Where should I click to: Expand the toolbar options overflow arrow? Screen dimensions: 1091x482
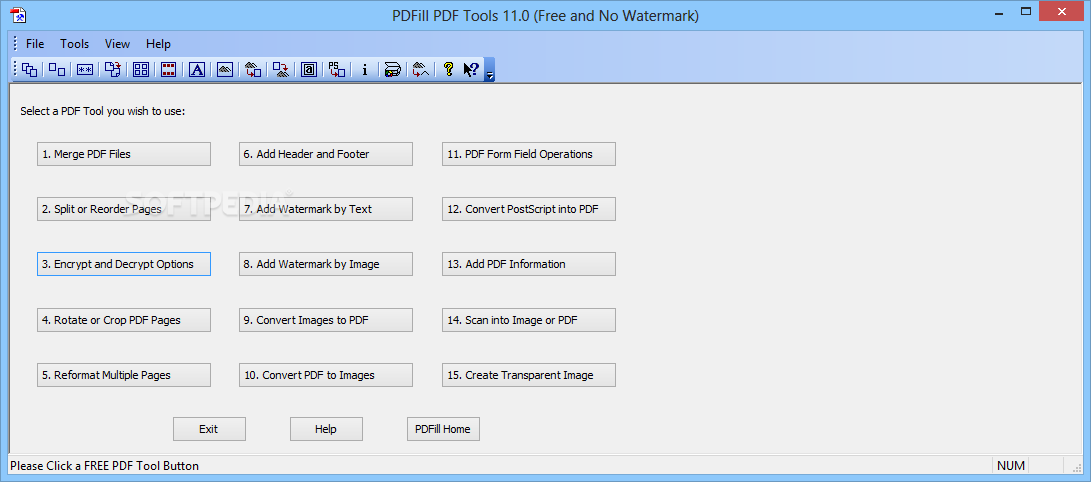tap(490, 70)
